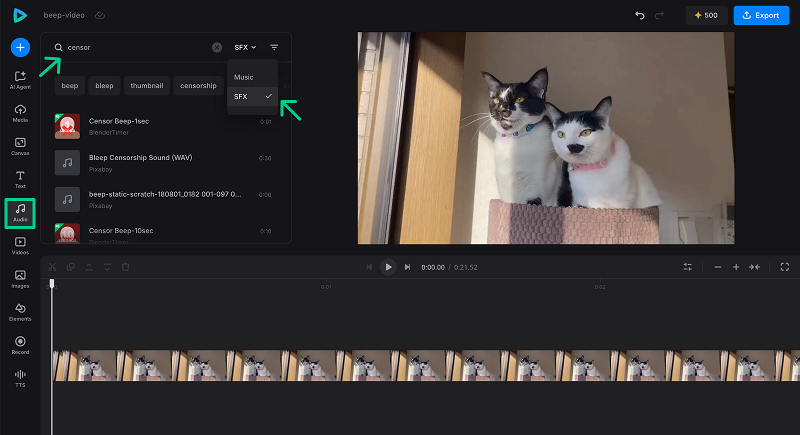The width and height of the screenshot is (800, 435).
Task: Click the blue plus add button
Action: [20, 47]
